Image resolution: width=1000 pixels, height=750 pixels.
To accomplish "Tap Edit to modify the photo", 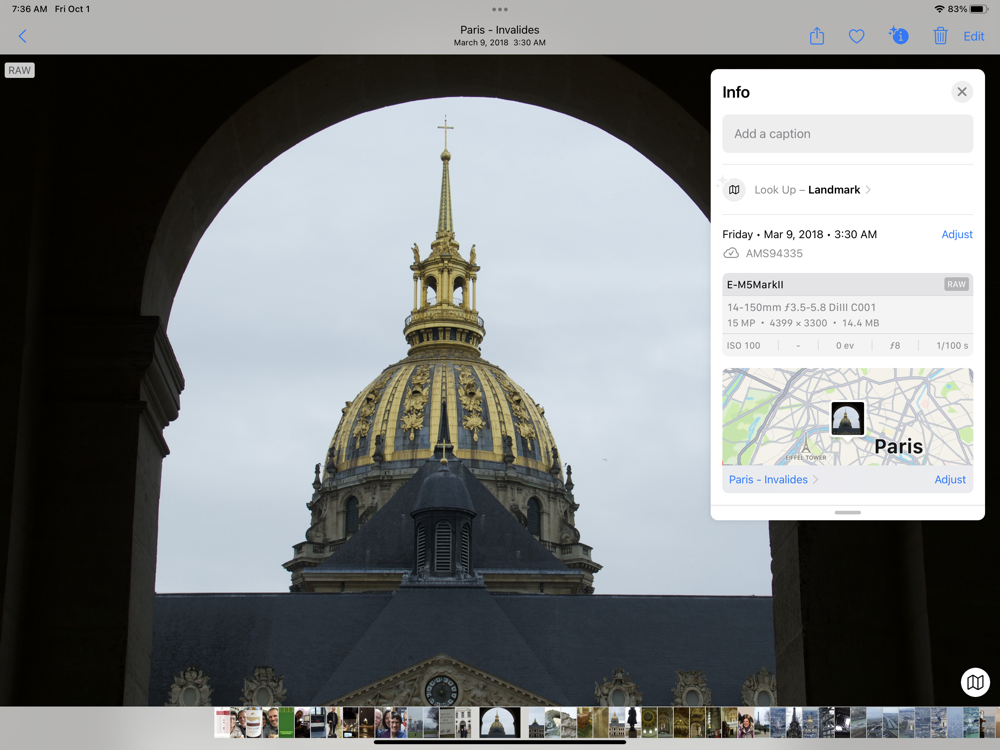I will click(x=973, y=36).
